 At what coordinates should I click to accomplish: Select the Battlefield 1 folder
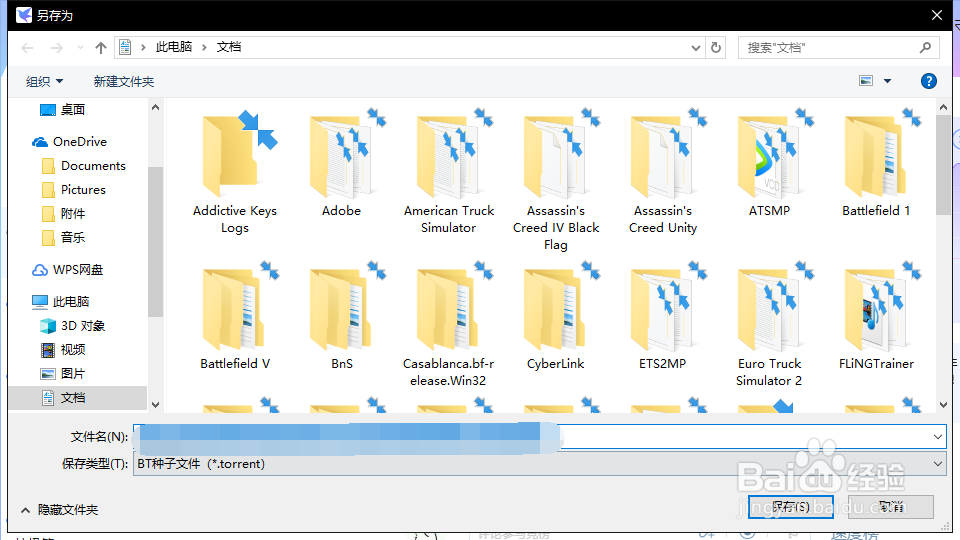point(876,164)
